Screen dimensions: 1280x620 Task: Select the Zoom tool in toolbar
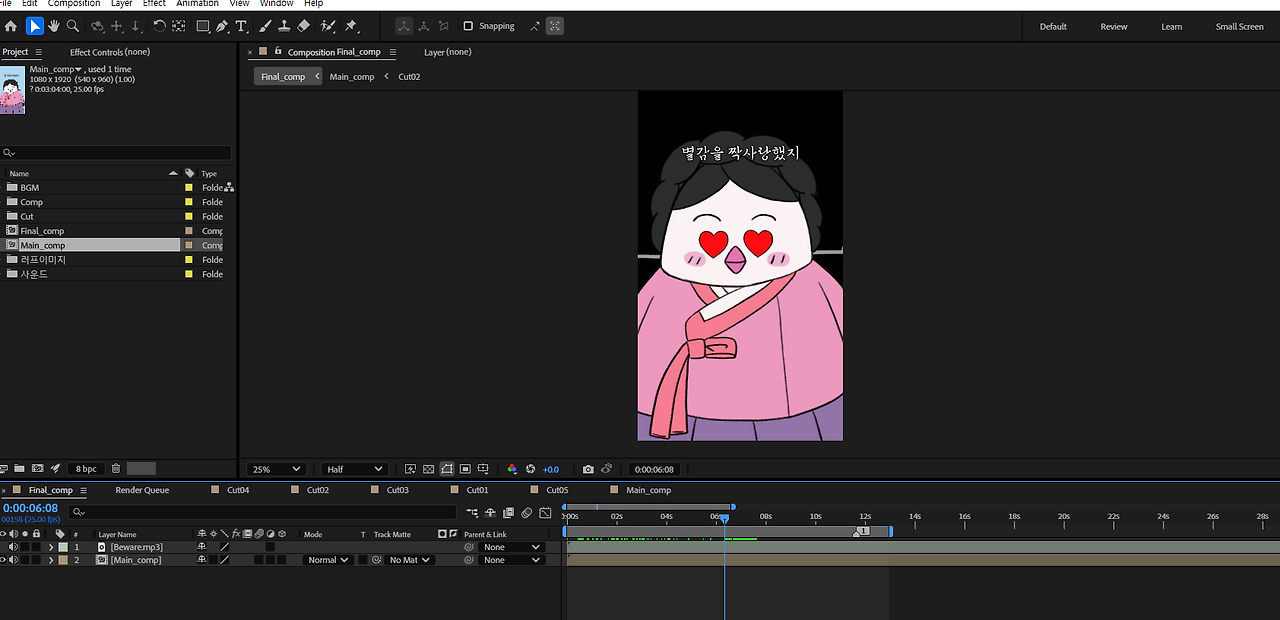point(72,26)
